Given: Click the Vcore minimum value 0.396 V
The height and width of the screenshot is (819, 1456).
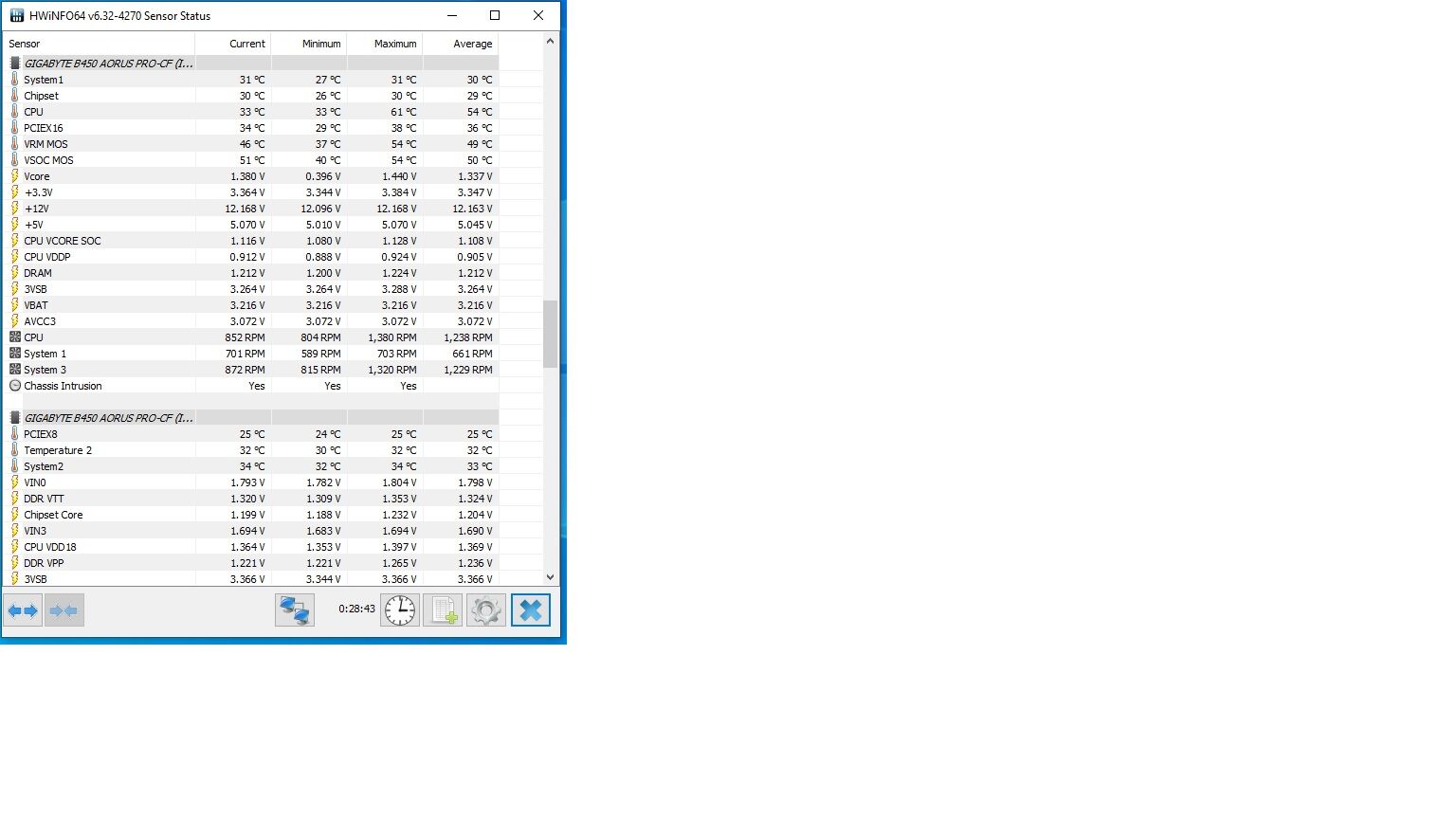Looking at the screenshot, I should click(x=323, y=176).
